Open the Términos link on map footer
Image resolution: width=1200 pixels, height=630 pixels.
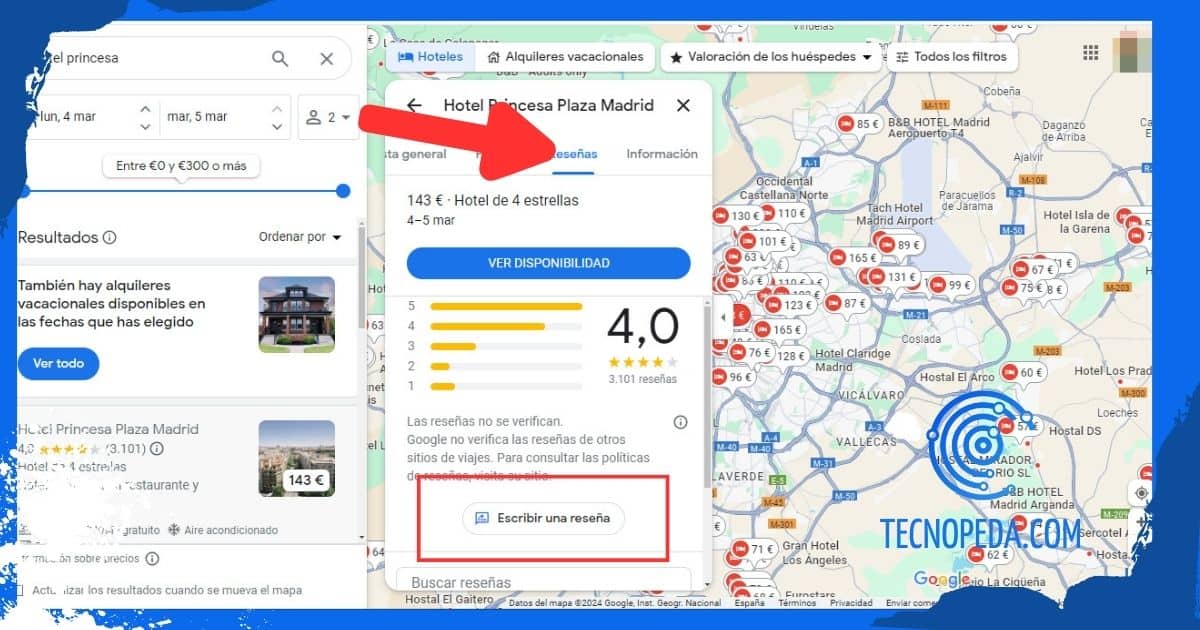[797, 603]
